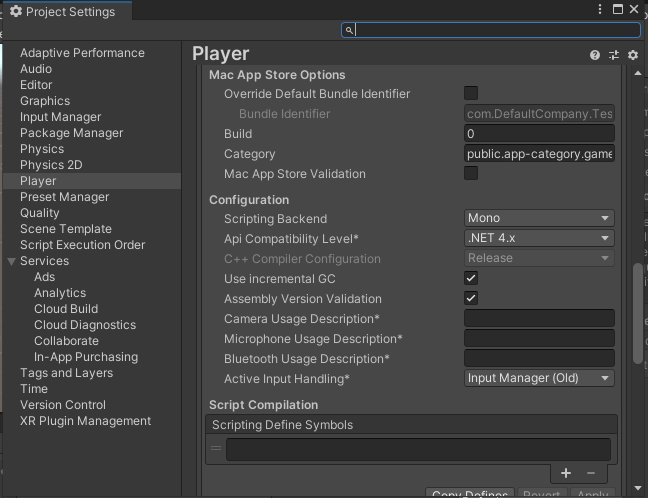Image resolution: width=648 pixels, height=498 pixels.
Task: Toggle Override Default Bundle Identifier checkbox
Action: 471,93
